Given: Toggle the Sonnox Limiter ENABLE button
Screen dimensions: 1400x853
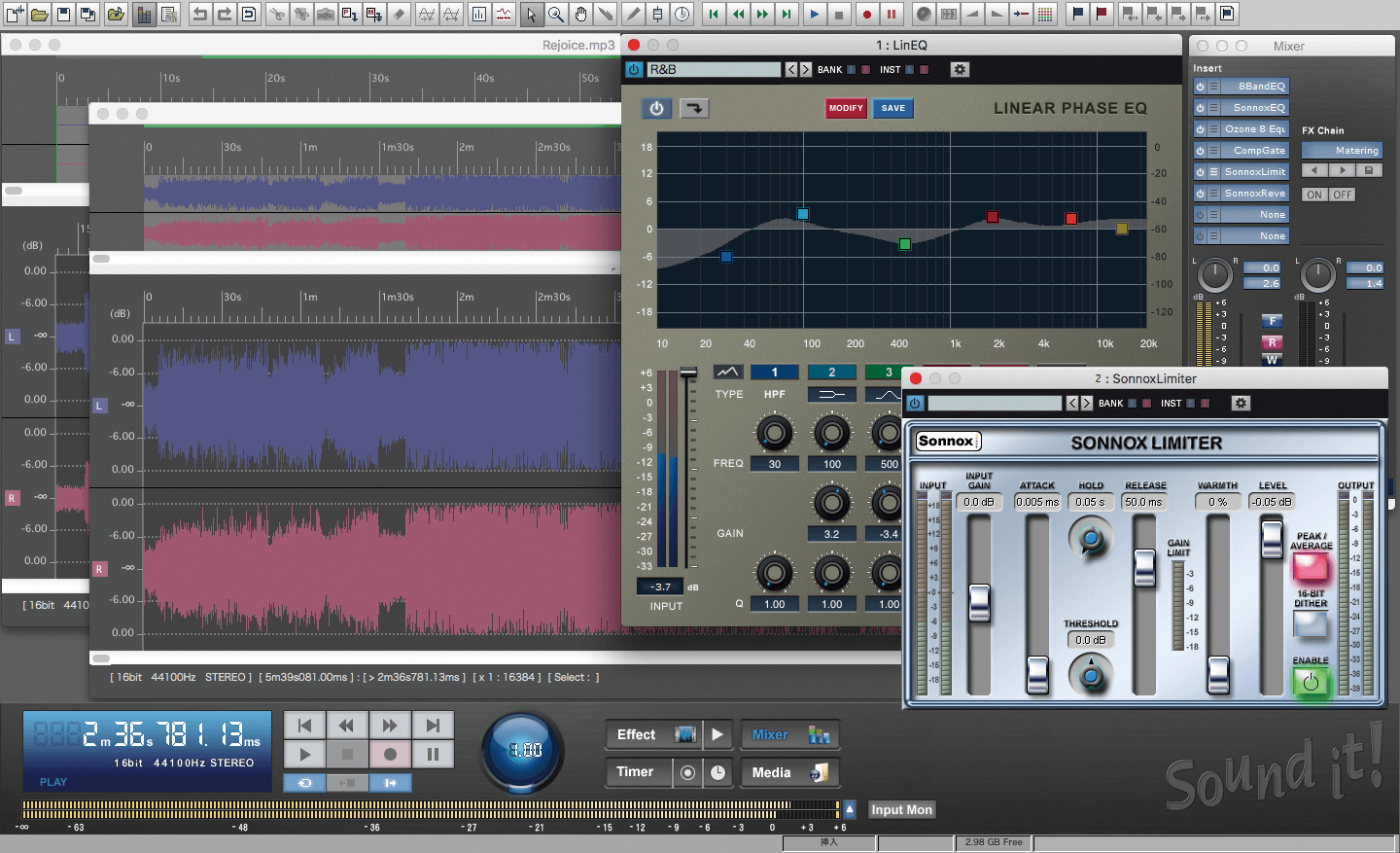Looking at the screenshot, I should [x=1310, y=682].
